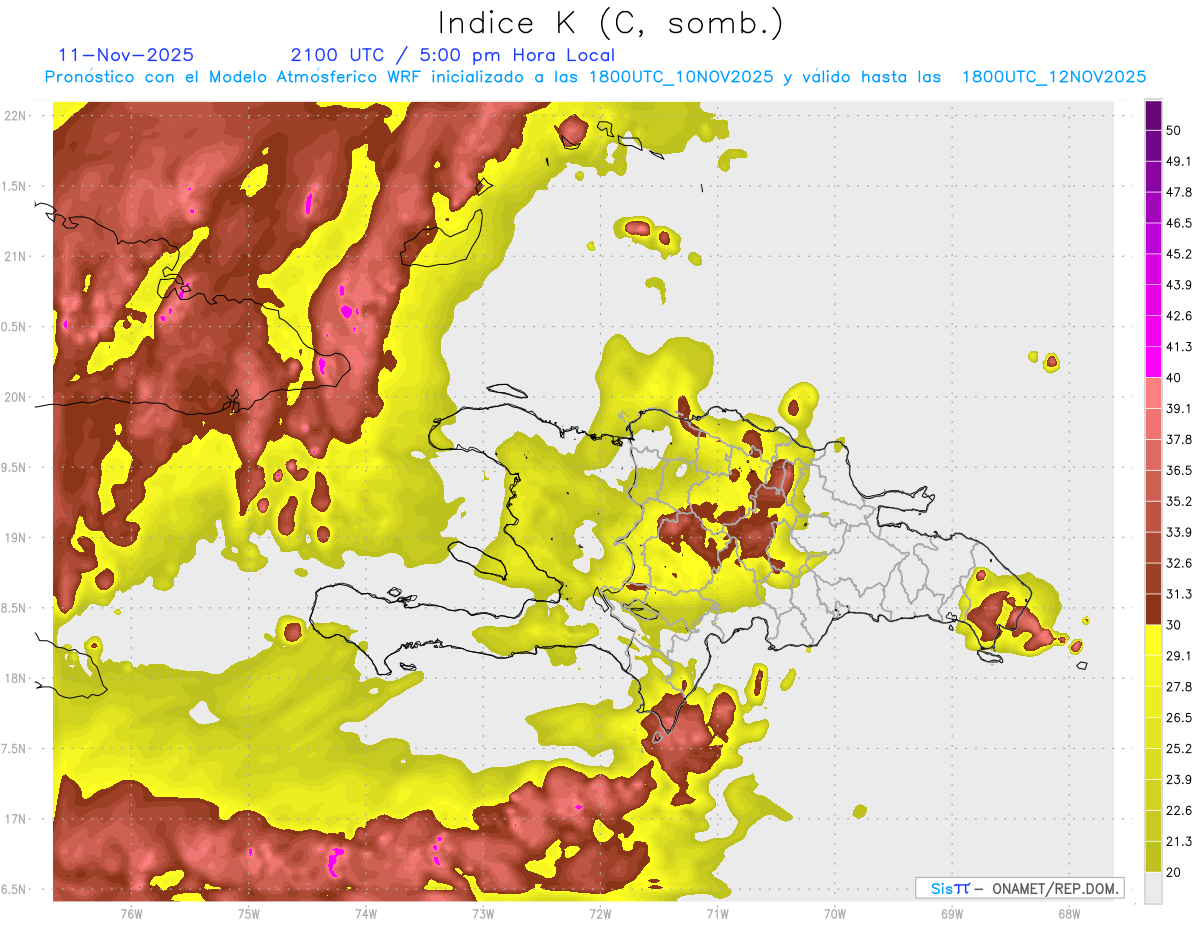Click the "22N" latitude label

pos(15,116)
